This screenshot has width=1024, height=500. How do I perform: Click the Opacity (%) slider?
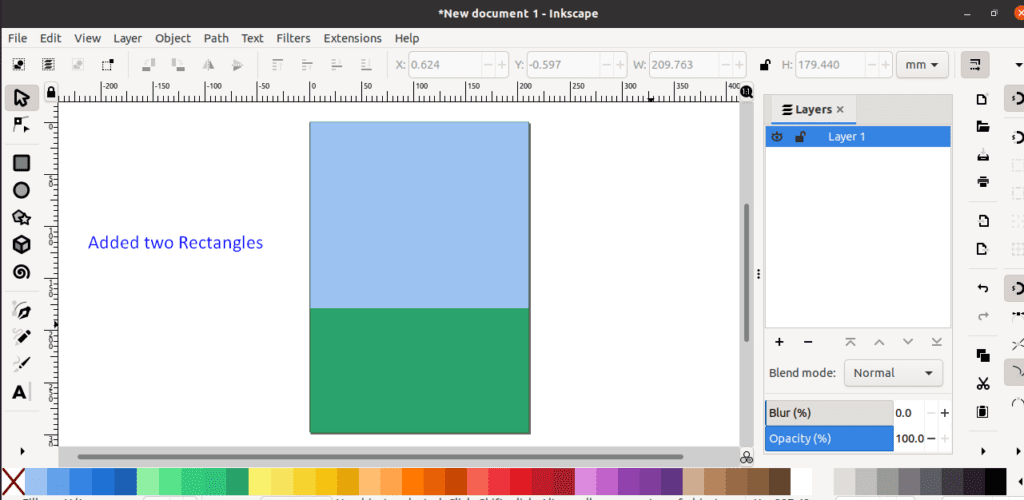pyautogui.click(x=829, y=439)
